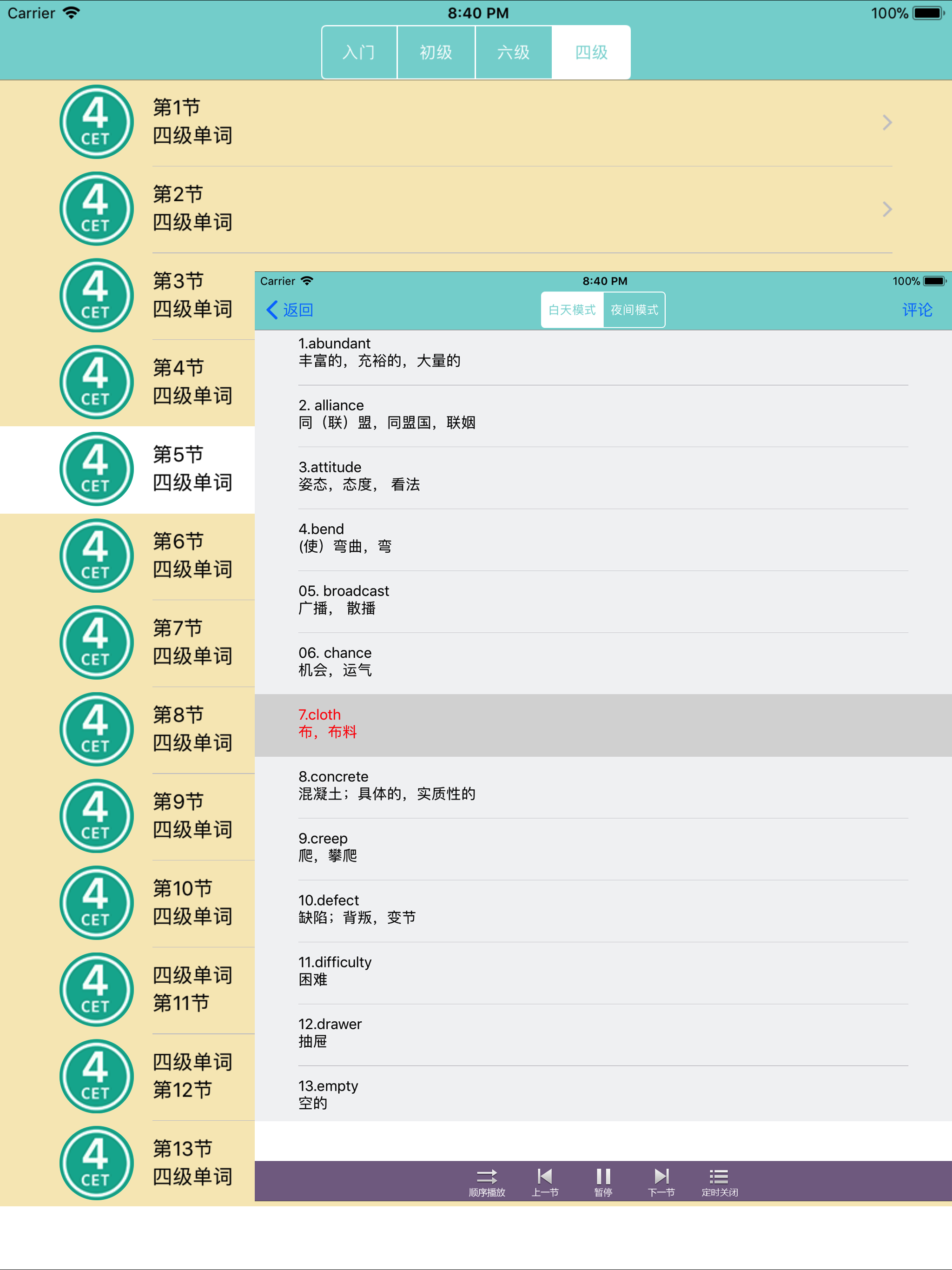Select the 入门 level segment
Screen dimensions: 952x1270
(x=359, y=52)
